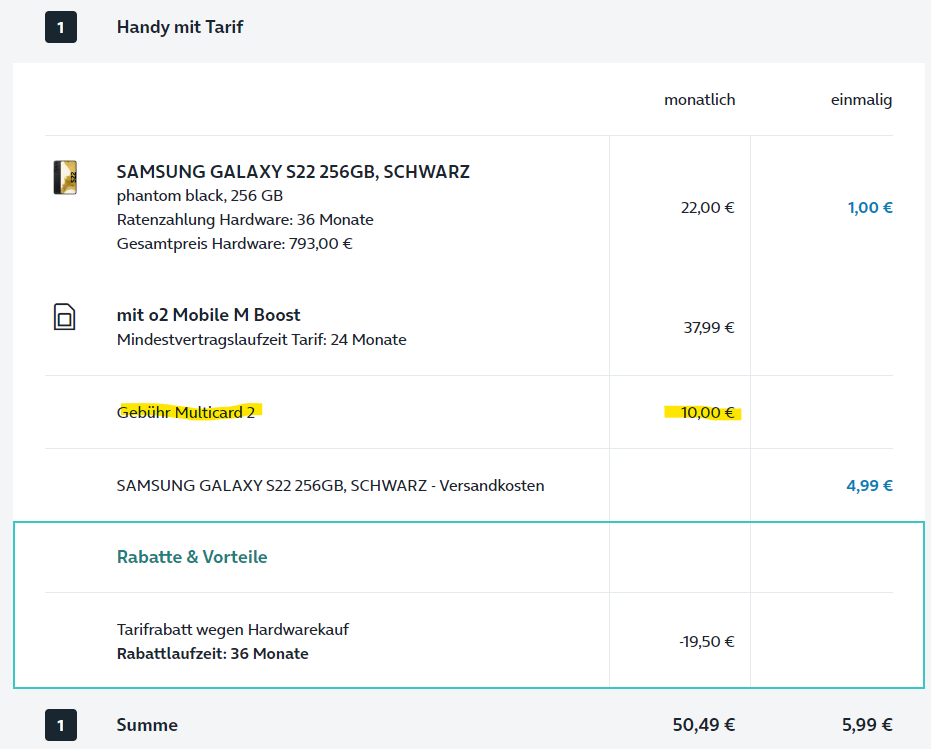Image resolution: width=931 pixels, height=749 pixels.
Task: Click the blue 4,99 € shipping cost
Action: pyautogui.click(x=869, y=486)
